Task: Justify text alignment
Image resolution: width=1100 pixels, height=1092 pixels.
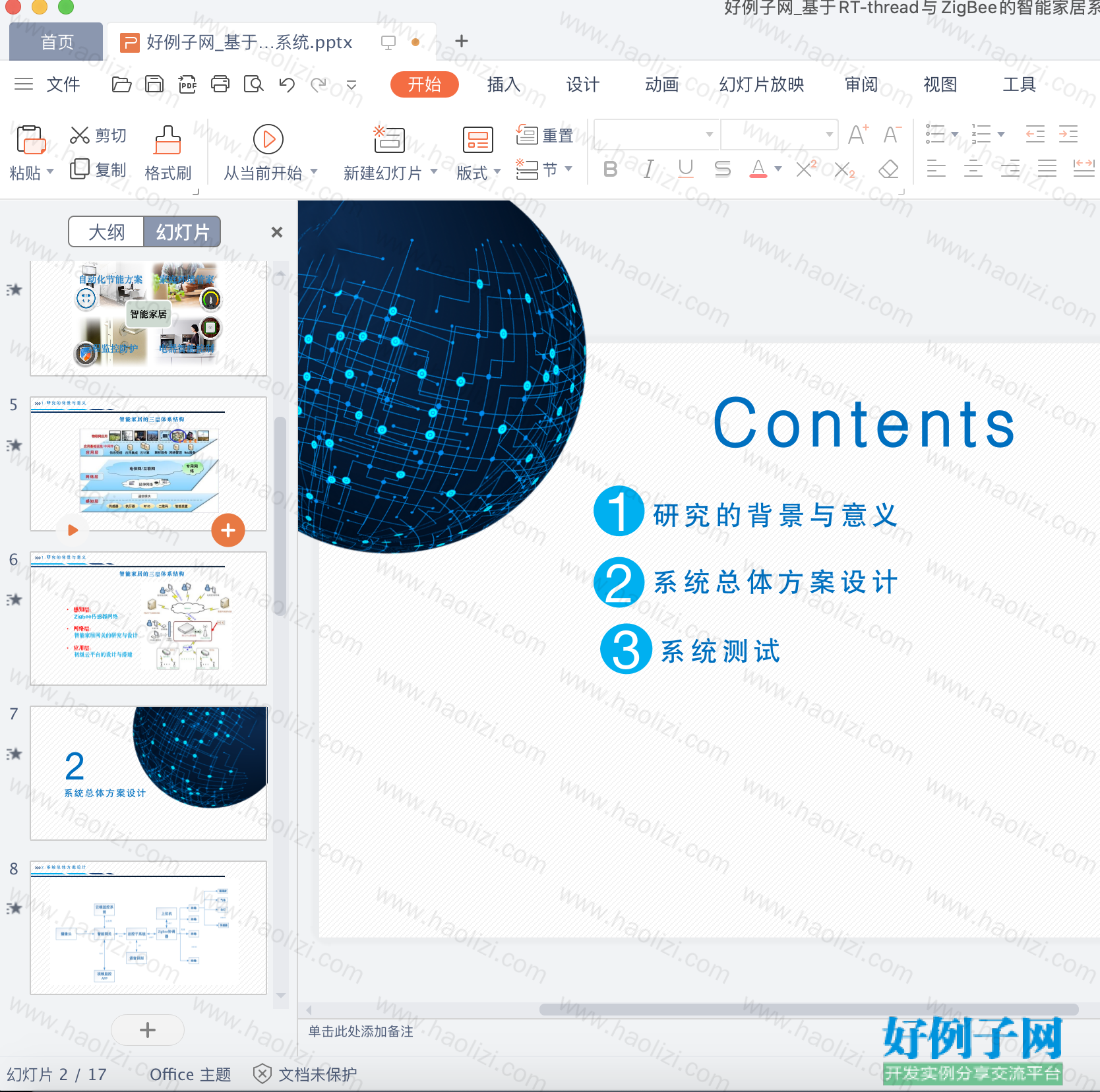Action: tap(1047, 169)
